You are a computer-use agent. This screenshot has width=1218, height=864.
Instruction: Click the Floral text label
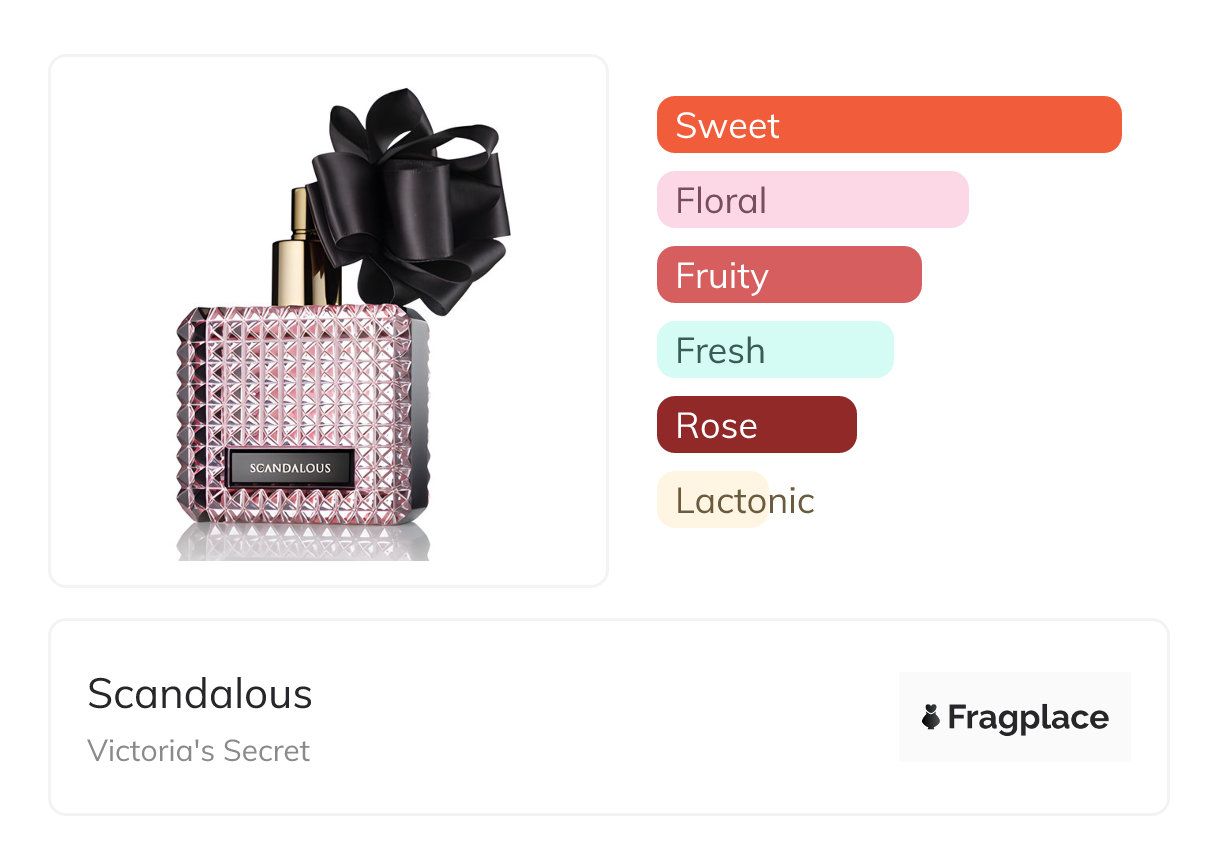(x=721, y=200)
